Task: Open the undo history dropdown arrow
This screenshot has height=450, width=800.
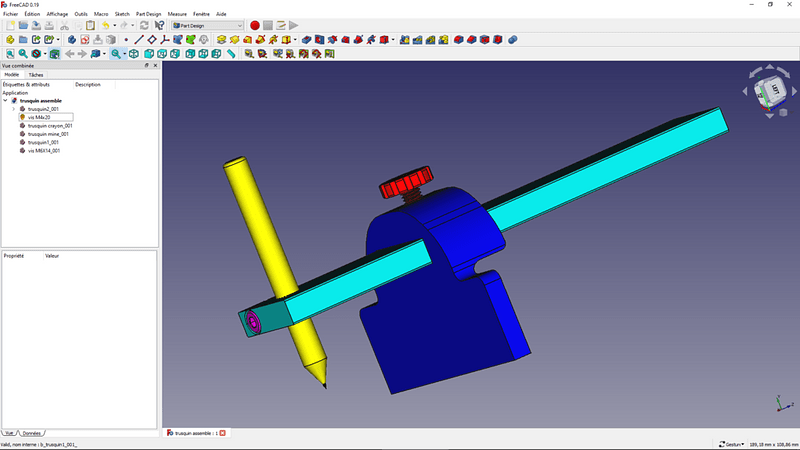Action: coord(114,26)
